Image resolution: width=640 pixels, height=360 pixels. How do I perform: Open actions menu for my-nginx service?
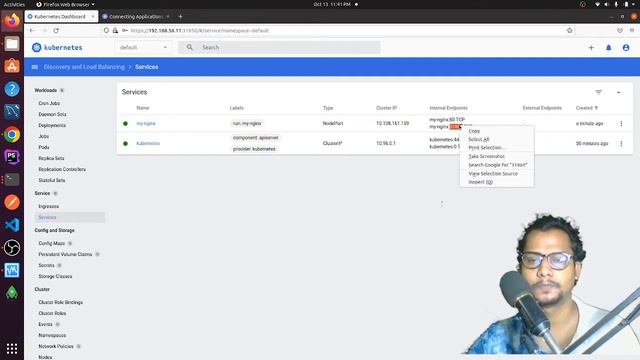pyautogui.click(x=621, y=123)
